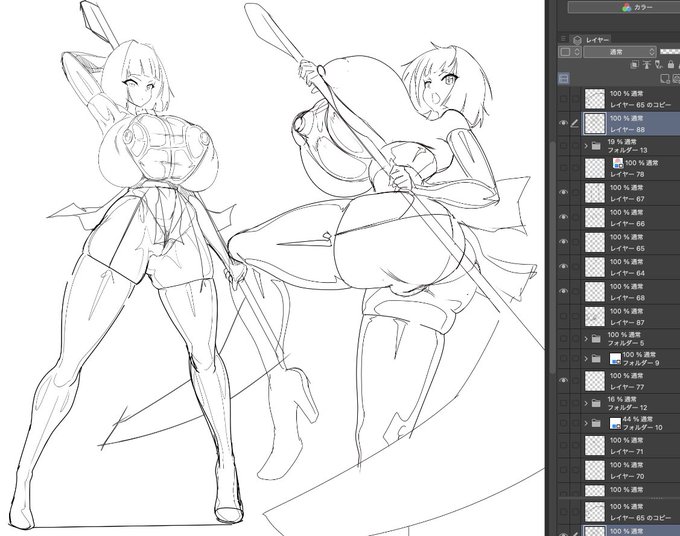Image resolution: width=680 pixels, height=536 pixels.
Task: Click the フォルダー 5 folder icon
Action: [596, 338]
